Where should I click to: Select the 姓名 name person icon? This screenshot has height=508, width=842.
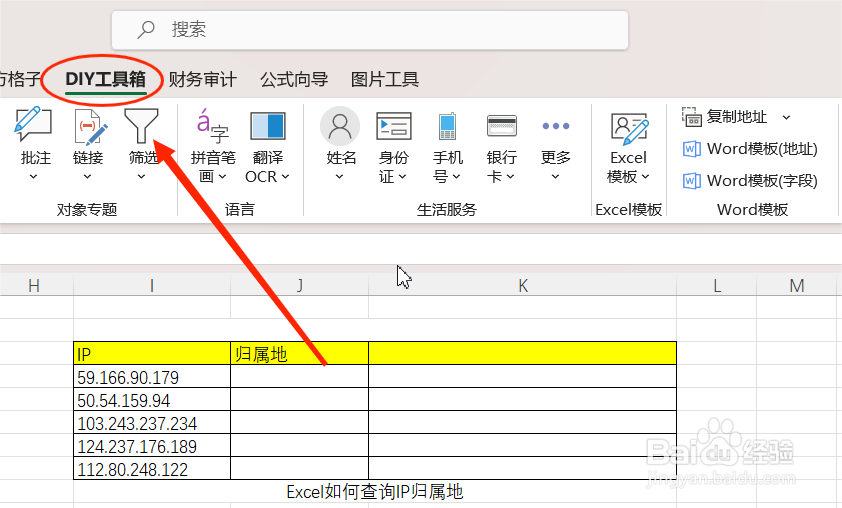click(x=340, y=126)
